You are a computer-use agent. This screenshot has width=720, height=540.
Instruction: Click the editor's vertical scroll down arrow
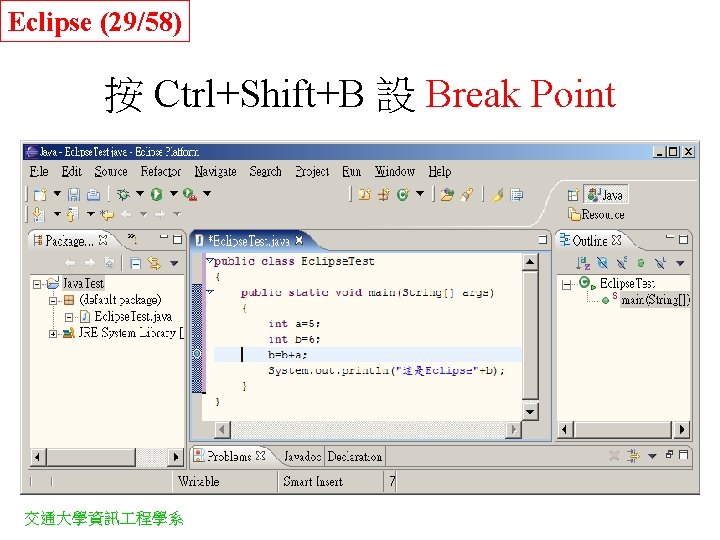(530, 411)
